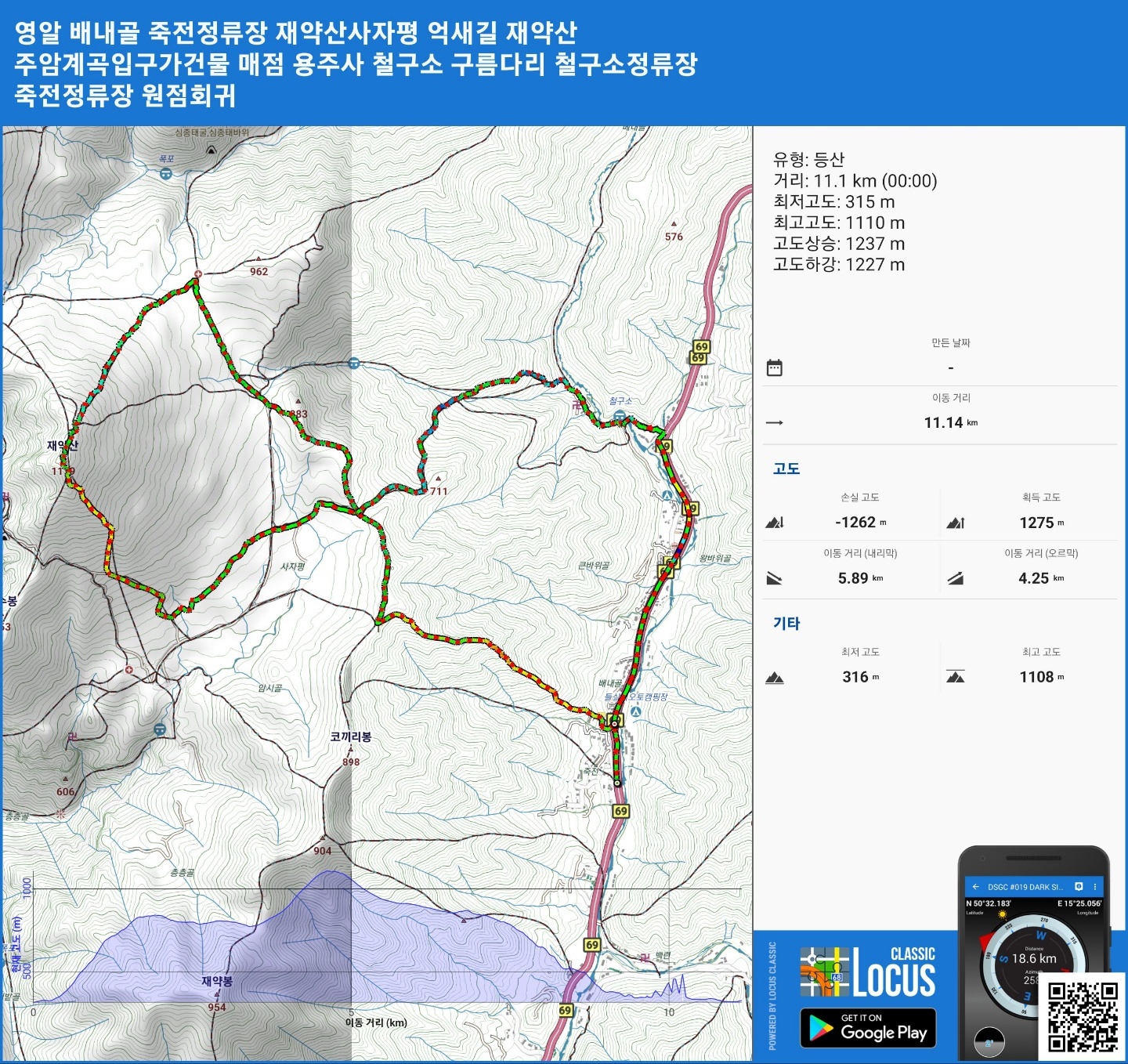Click the 왕바위골 label on the map
This screenshot has height=1064, width=1128.
[715, 558]
